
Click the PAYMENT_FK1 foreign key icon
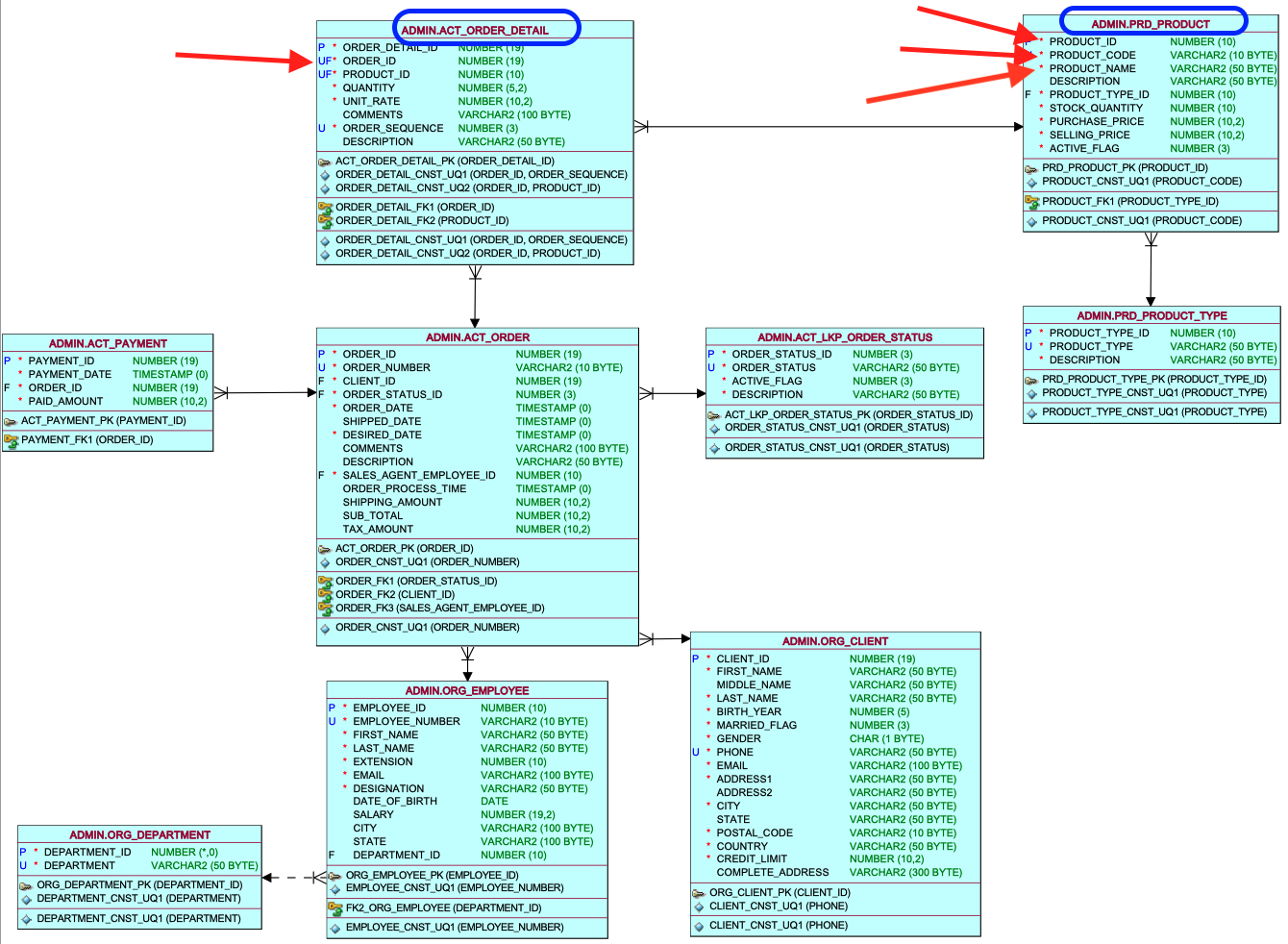point(11,440)
